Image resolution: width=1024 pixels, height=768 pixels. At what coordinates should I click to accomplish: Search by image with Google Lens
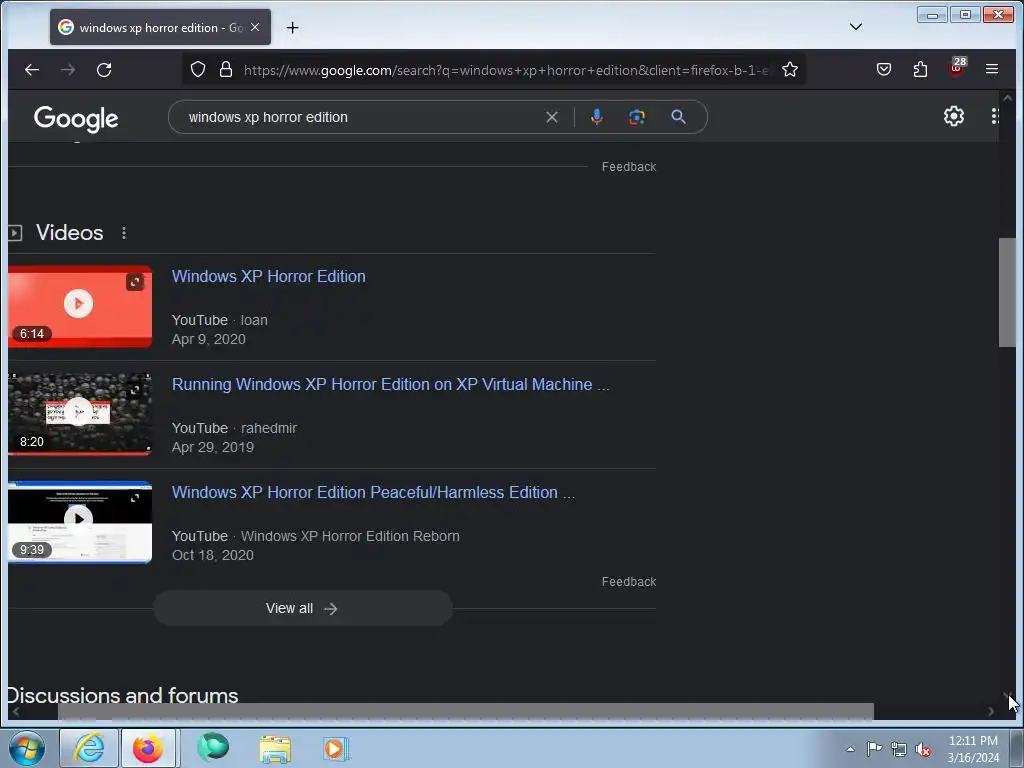point(637,117)
